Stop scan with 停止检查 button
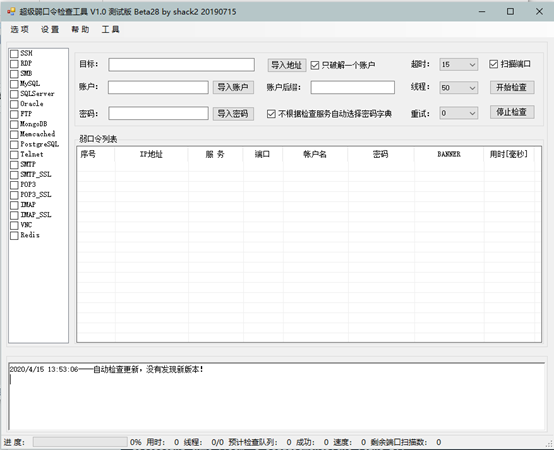 tap(512, 112)
